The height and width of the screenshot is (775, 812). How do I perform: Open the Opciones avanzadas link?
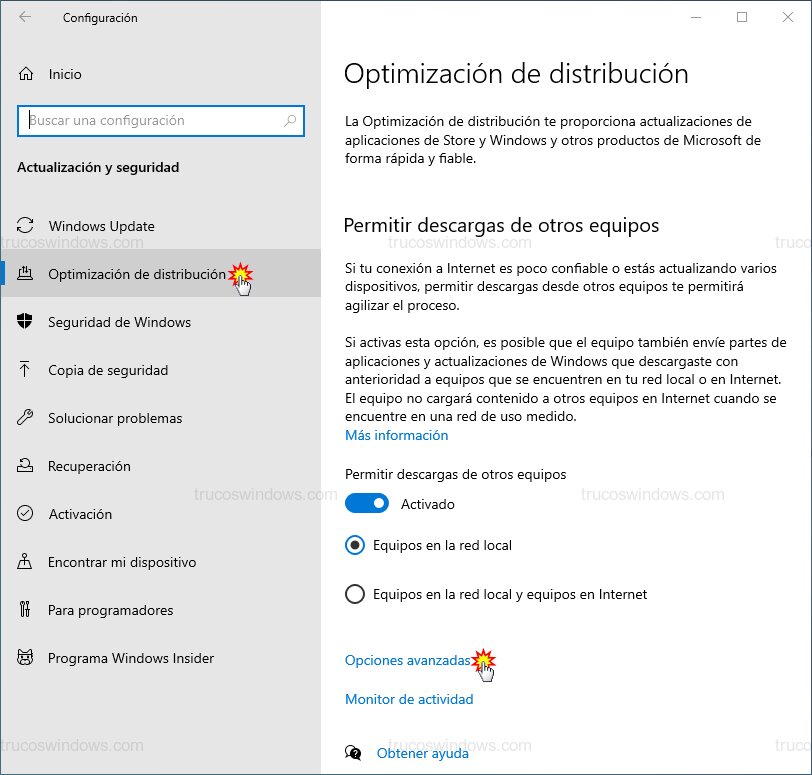pos(407,661)
